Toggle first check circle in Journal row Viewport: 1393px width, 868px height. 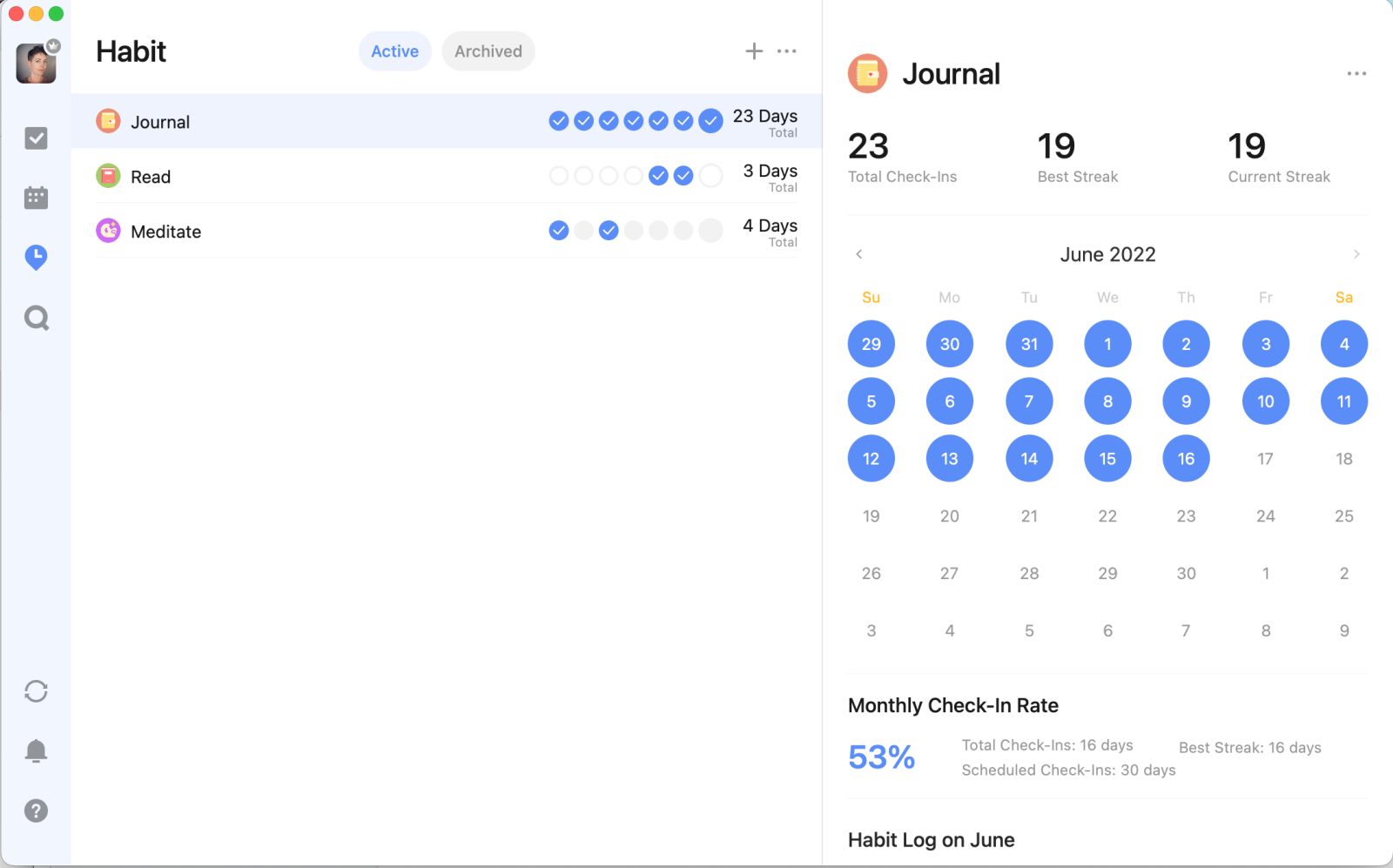[559, 121]
